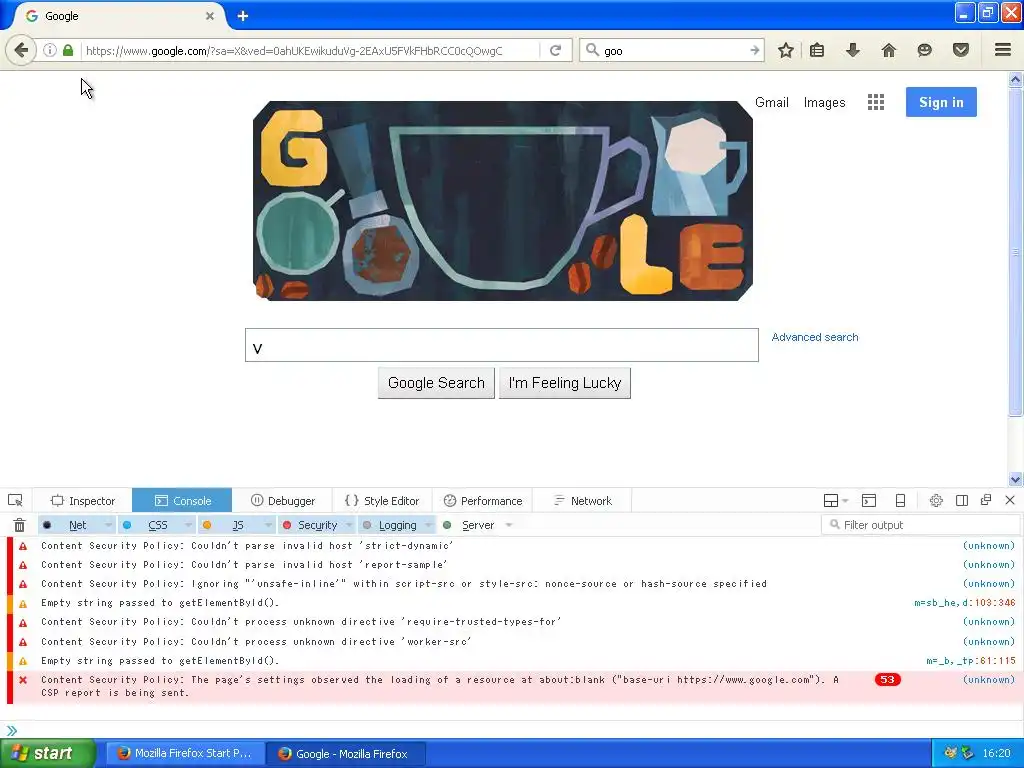
Task: Open Gmail link
Action: [772, 103]
